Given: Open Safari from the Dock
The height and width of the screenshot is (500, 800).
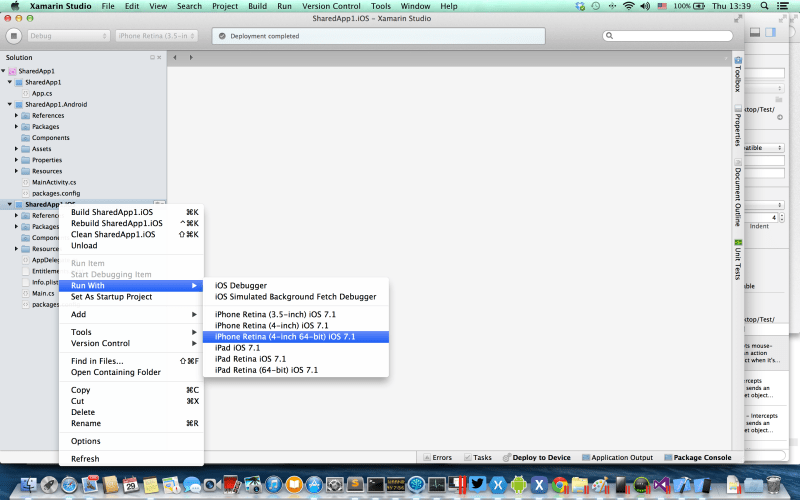Looking at the screenshot, I should (x=69, y=484).
